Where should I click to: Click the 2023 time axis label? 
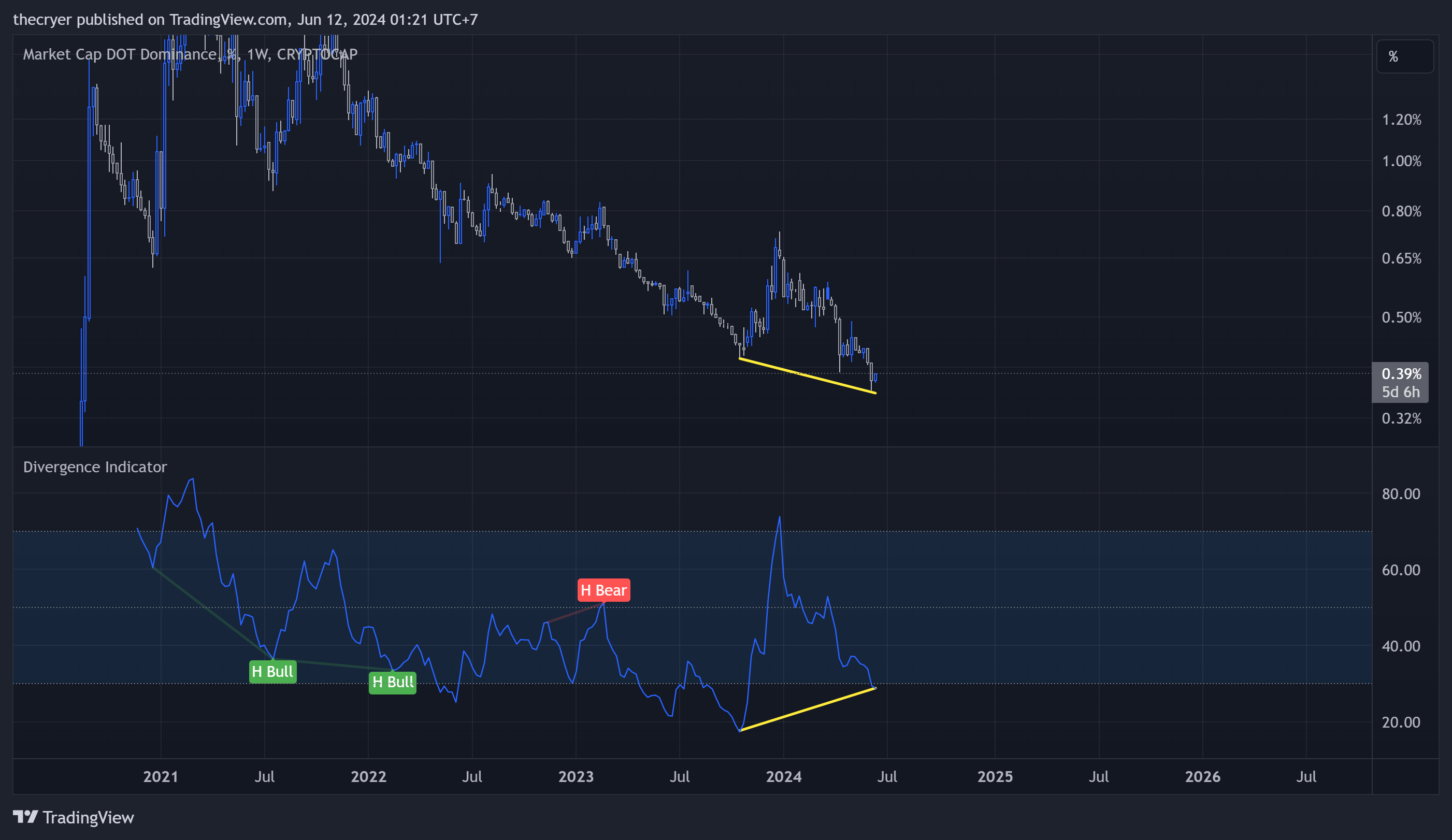[576, 777]
